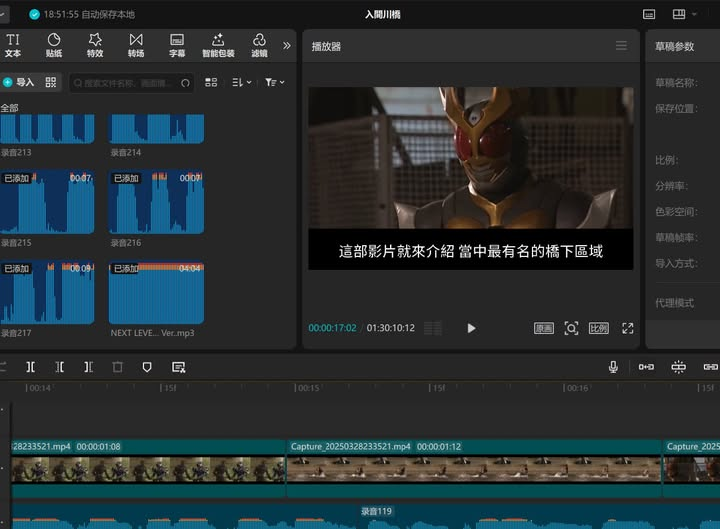The width and height of the screenshot is (720, 529).
Task: Open the 文本 (Text) tab
Action: [13, 45]
